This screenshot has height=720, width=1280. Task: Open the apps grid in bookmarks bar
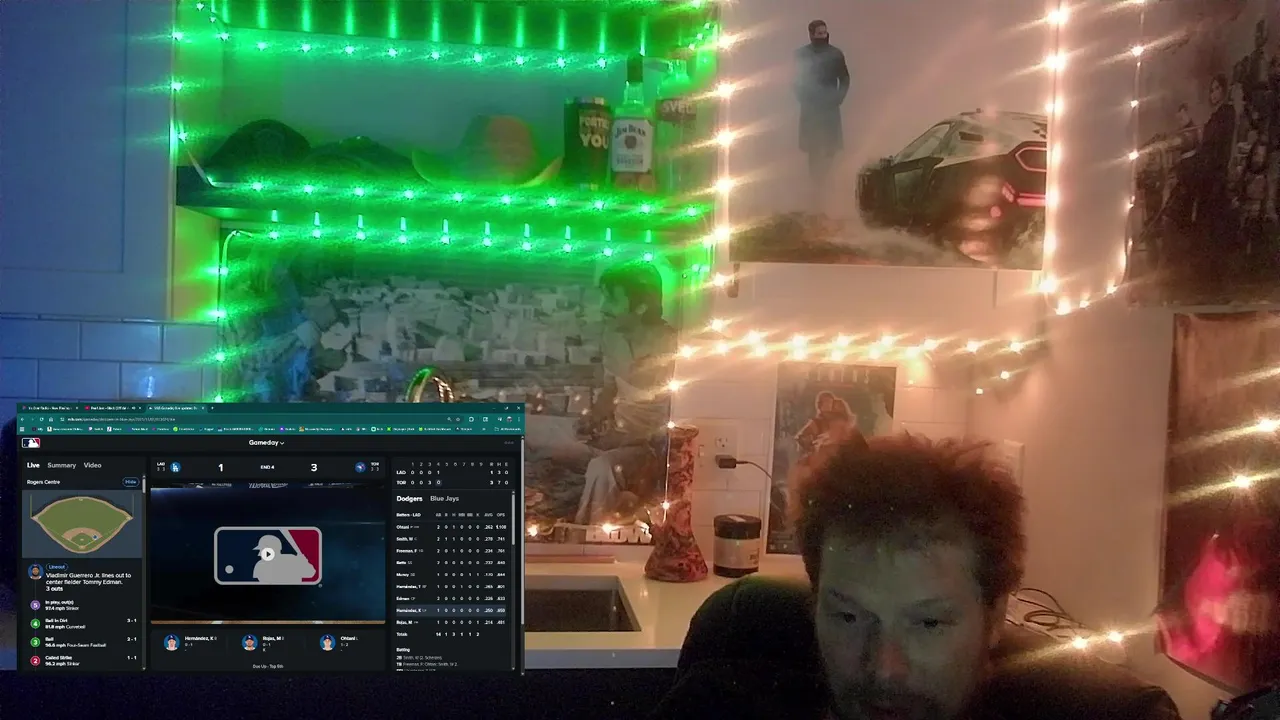click(22, 429)
